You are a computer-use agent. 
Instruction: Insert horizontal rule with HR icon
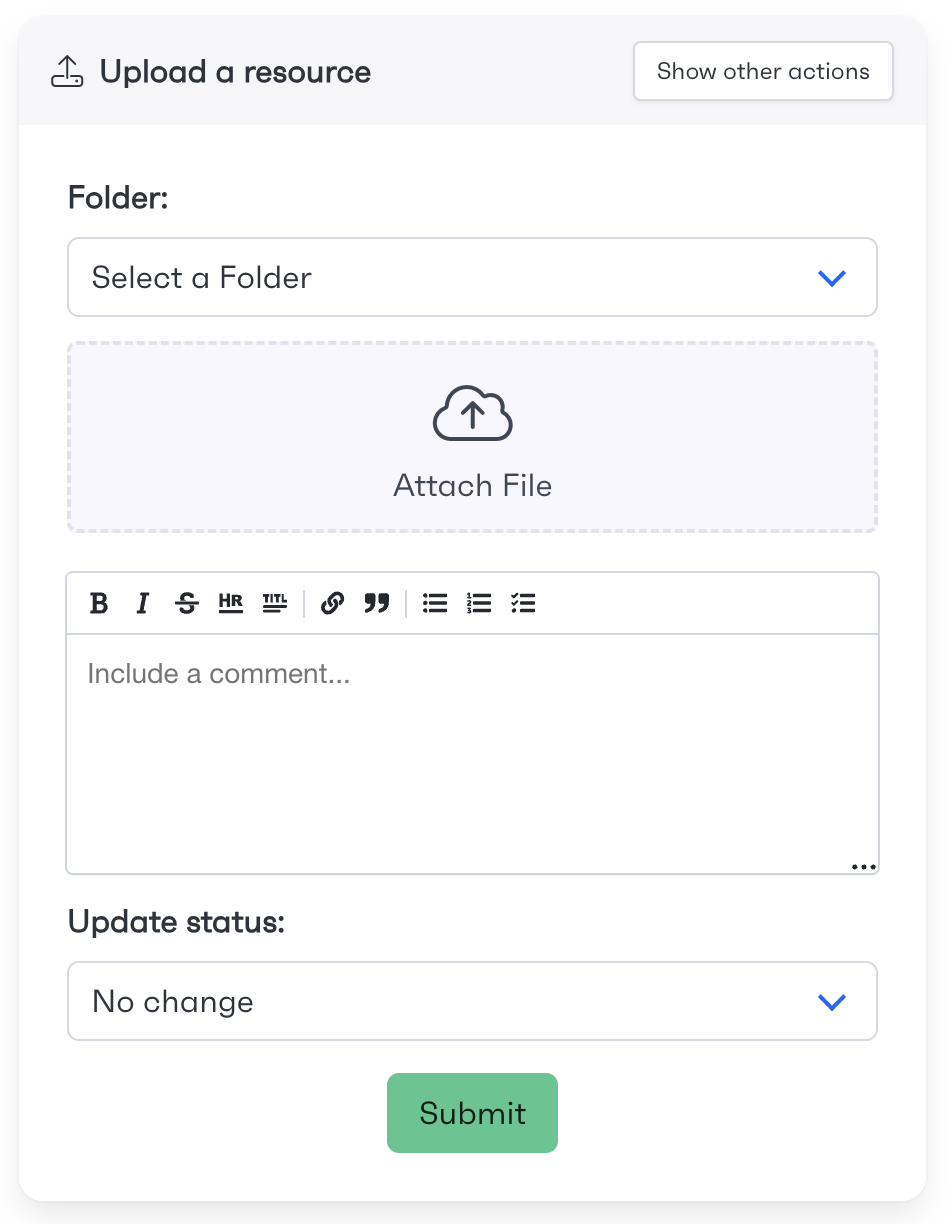click(x=231, y=603)
